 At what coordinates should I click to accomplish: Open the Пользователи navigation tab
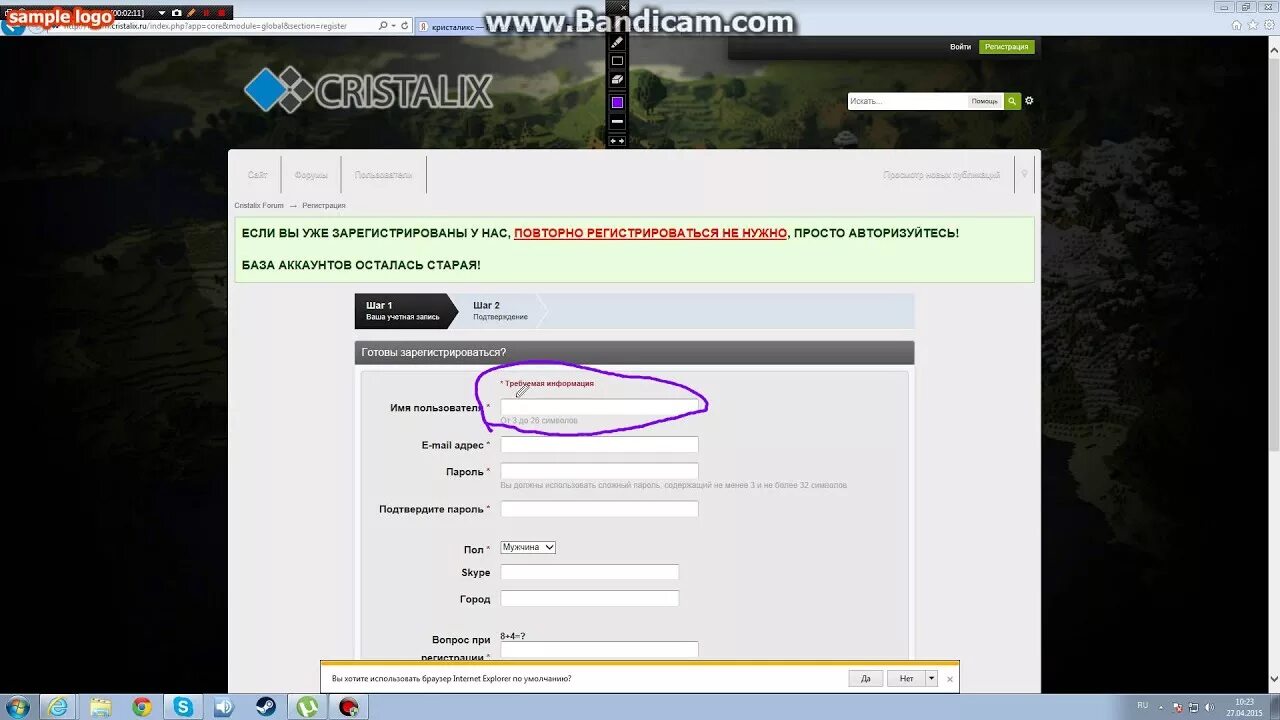383,175
